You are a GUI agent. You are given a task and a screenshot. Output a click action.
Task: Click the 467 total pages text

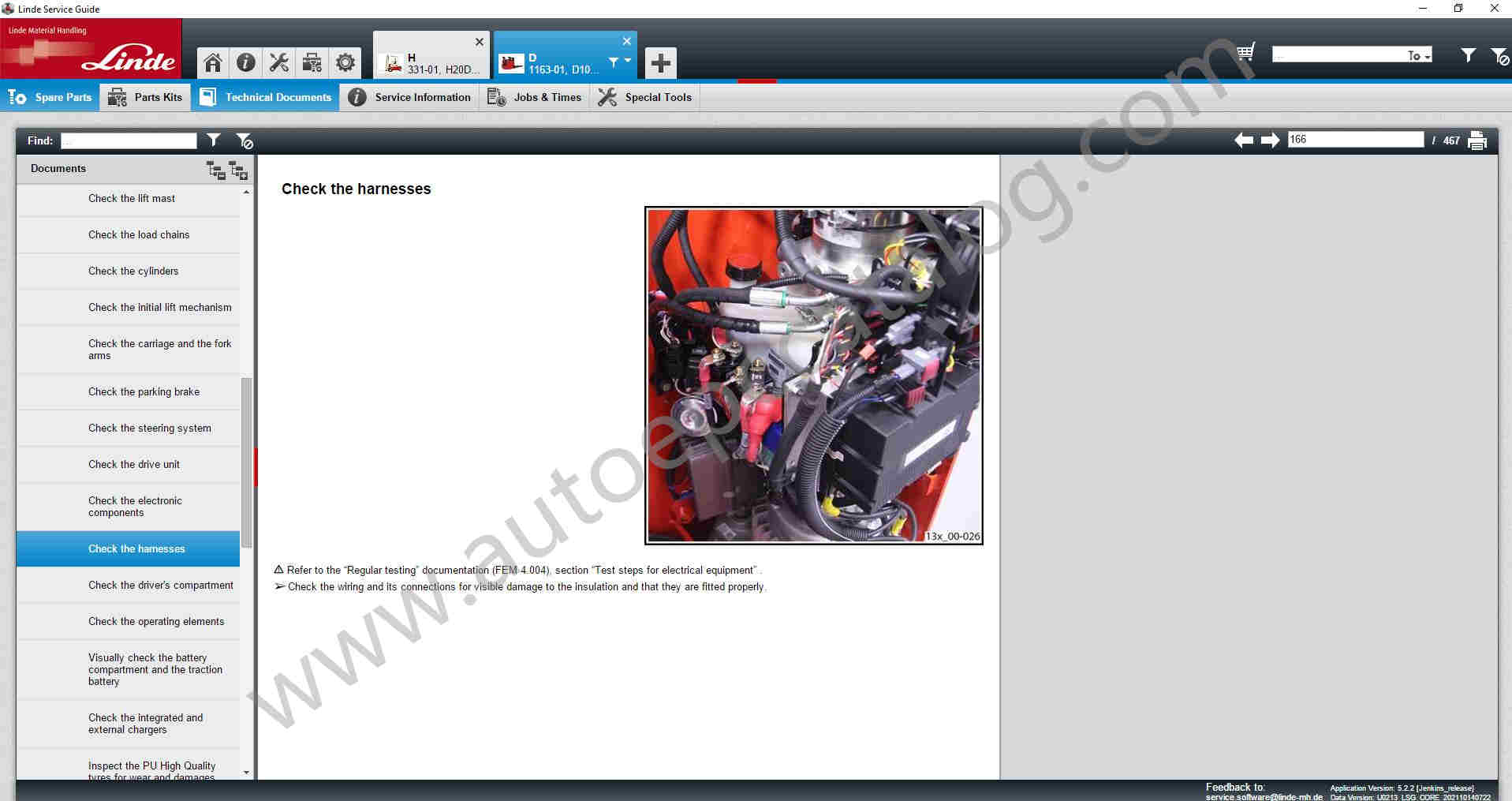(x=1451, y=140)
